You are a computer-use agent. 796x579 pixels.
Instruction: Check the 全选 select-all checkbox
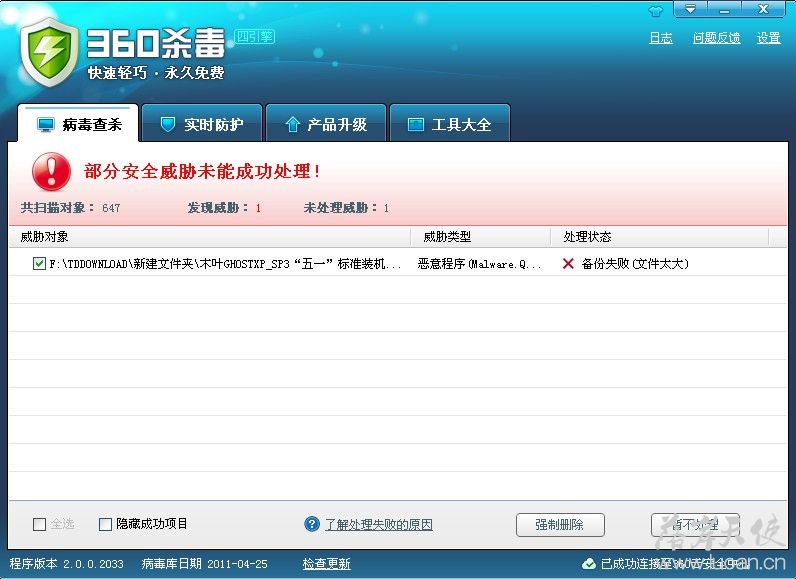point(39,524)
